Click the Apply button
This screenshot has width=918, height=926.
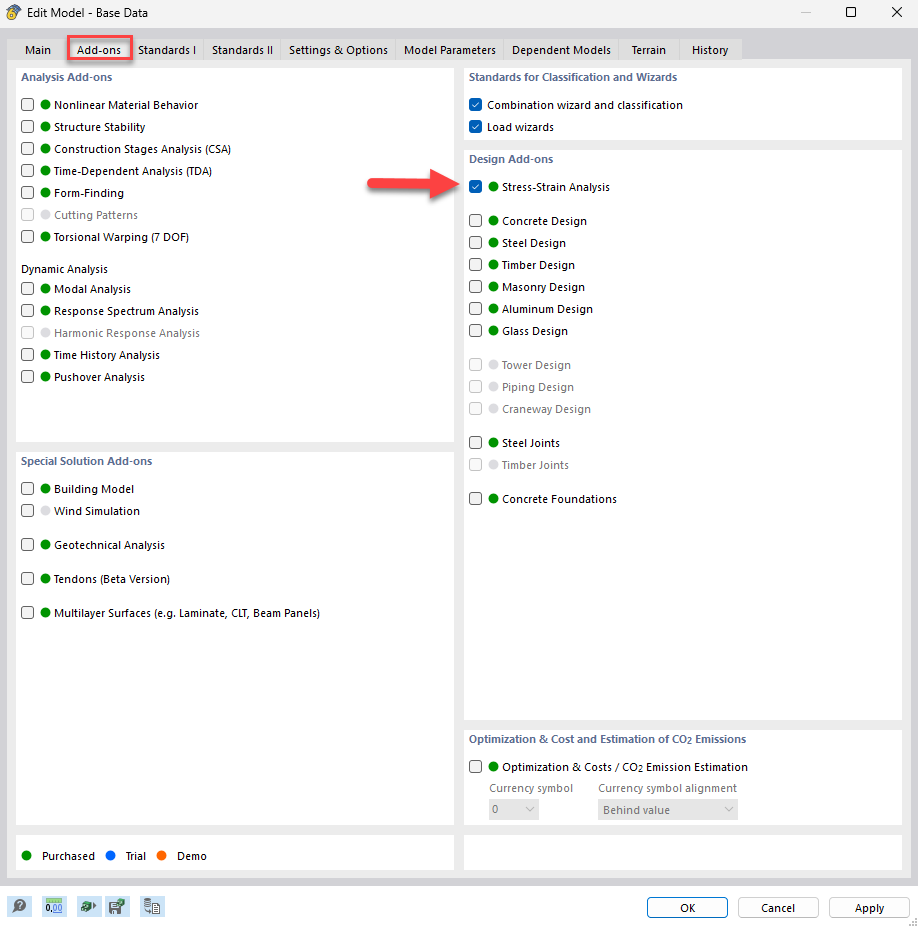(869, 908)
